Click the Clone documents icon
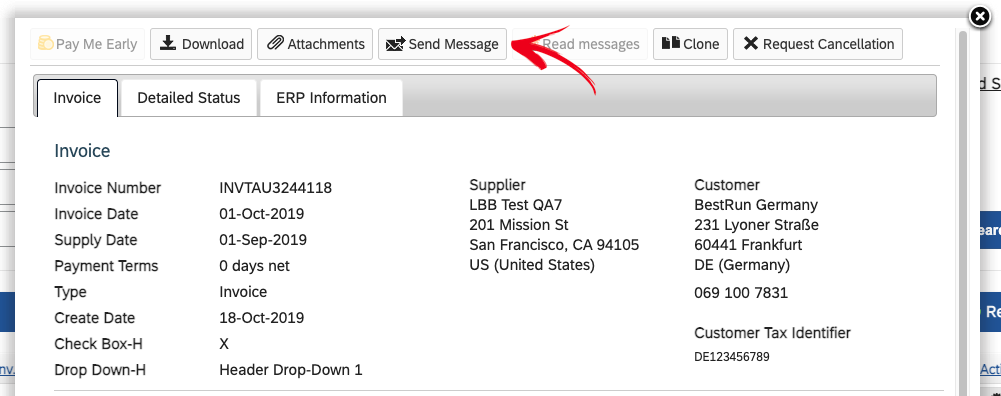This screenshot has width=1001, height=396. (670, 43)
